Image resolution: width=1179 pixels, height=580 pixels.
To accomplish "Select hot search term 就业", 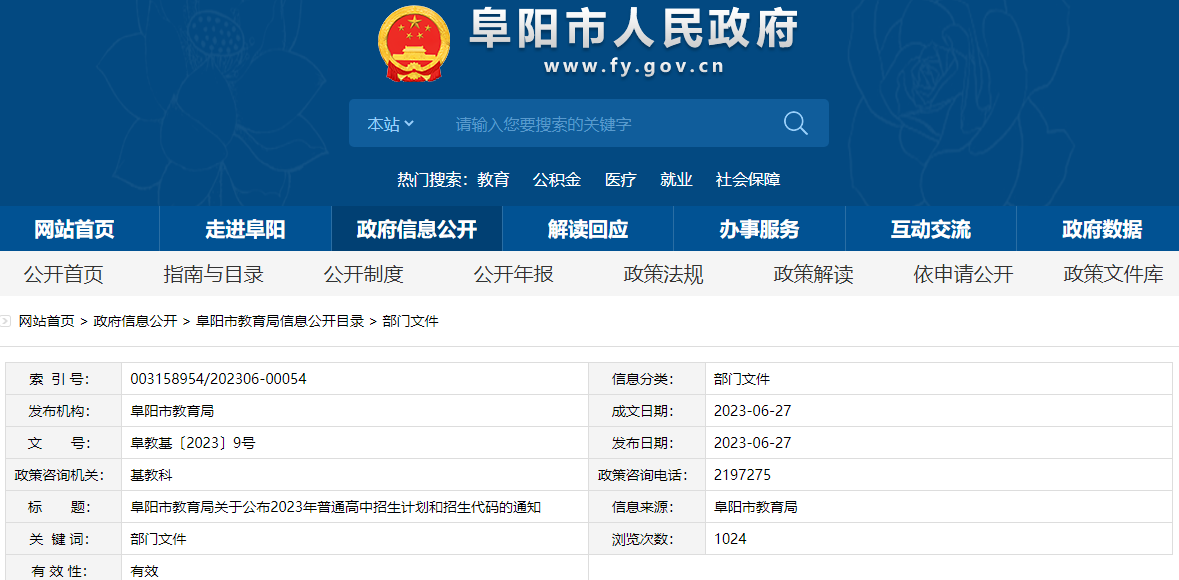I will pyautogui.click(x=676, y=180).
